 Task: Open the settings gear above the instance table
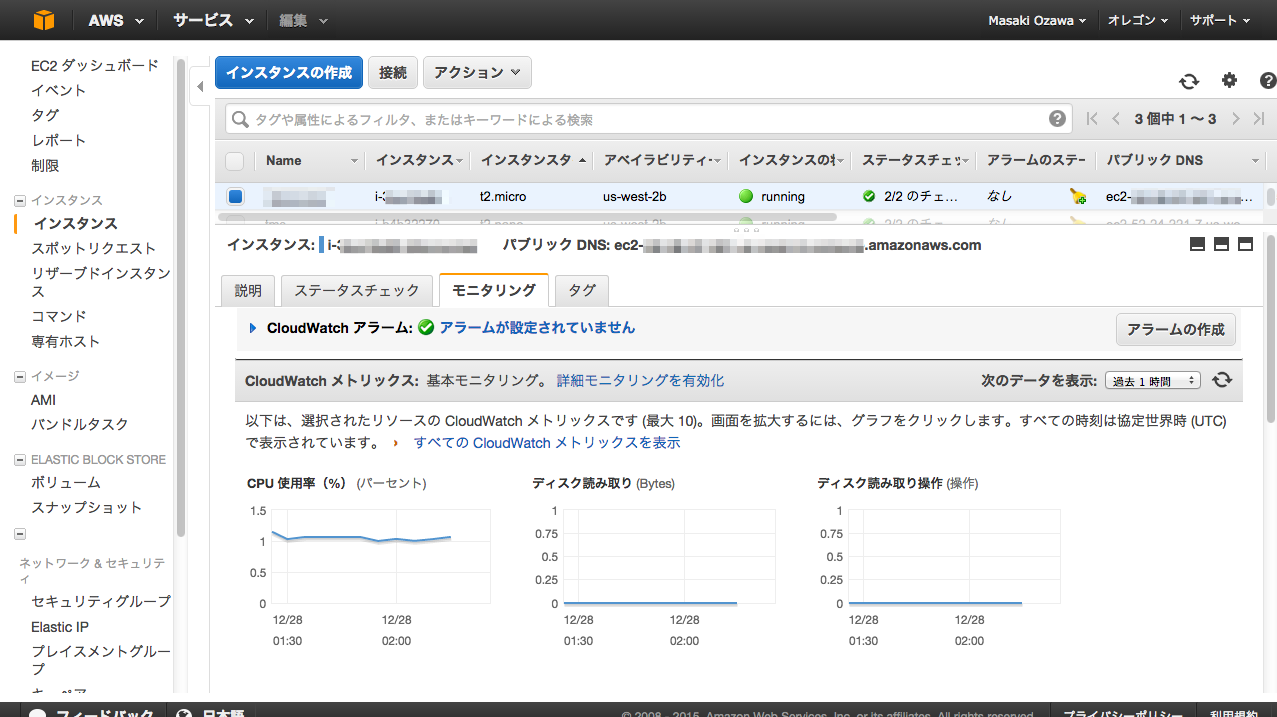(x=1229, y=80)
